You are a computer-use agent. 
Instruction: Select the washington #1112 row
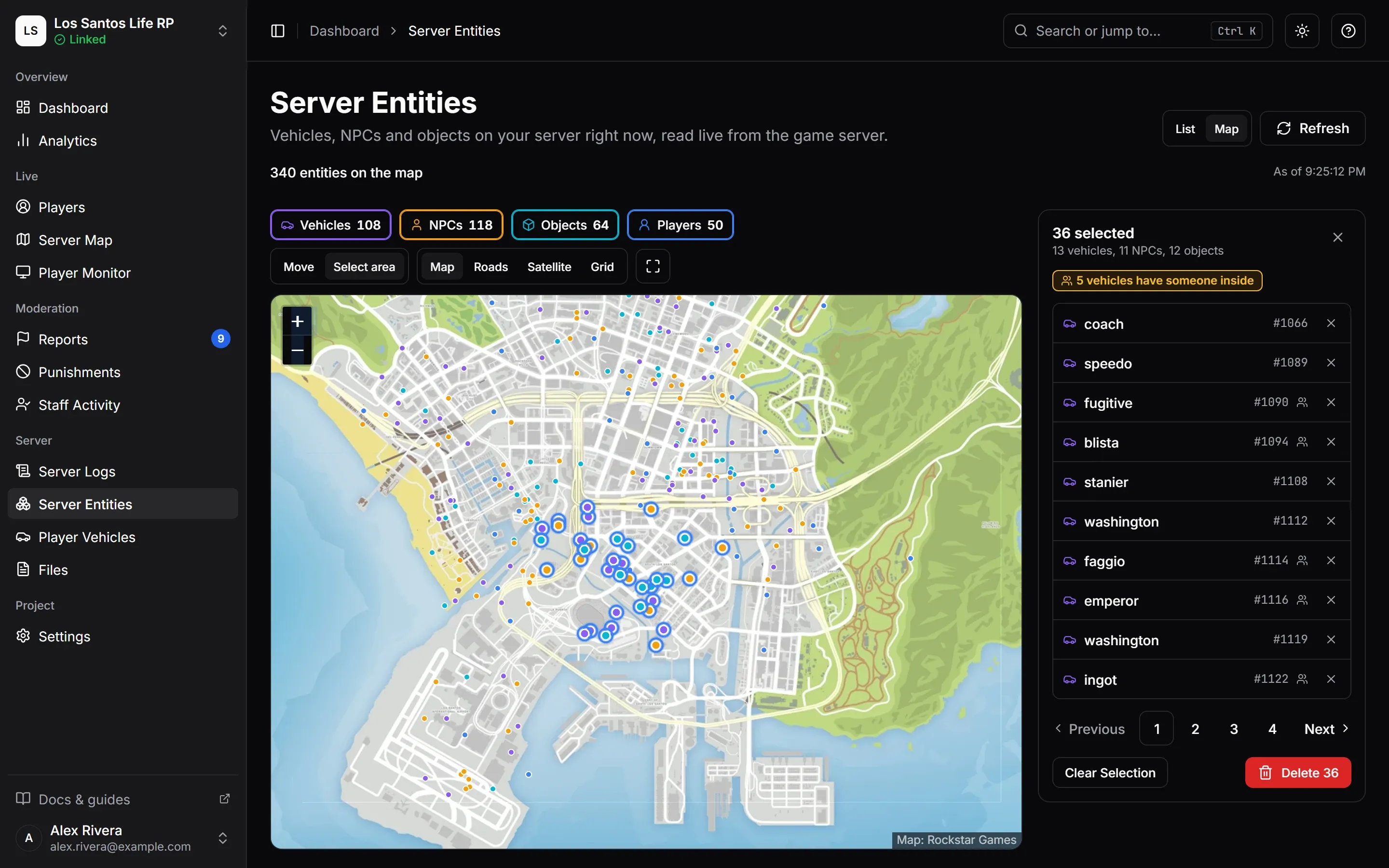coord(1201,521)
